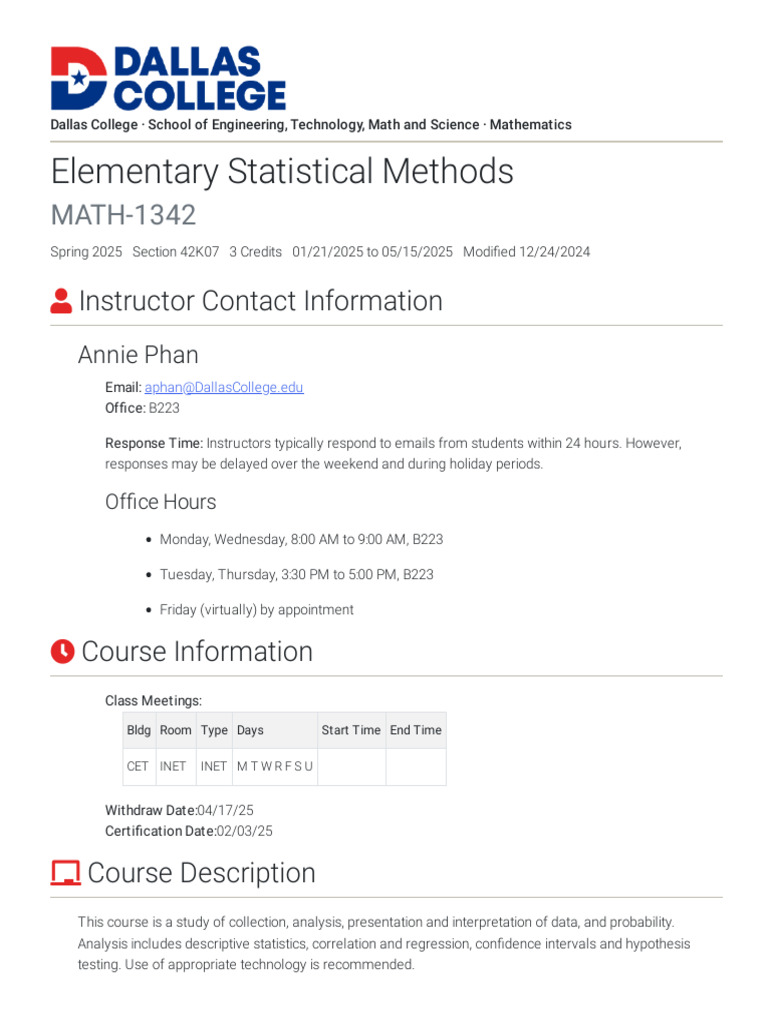Click the Dallas College logo

point(168,78)
